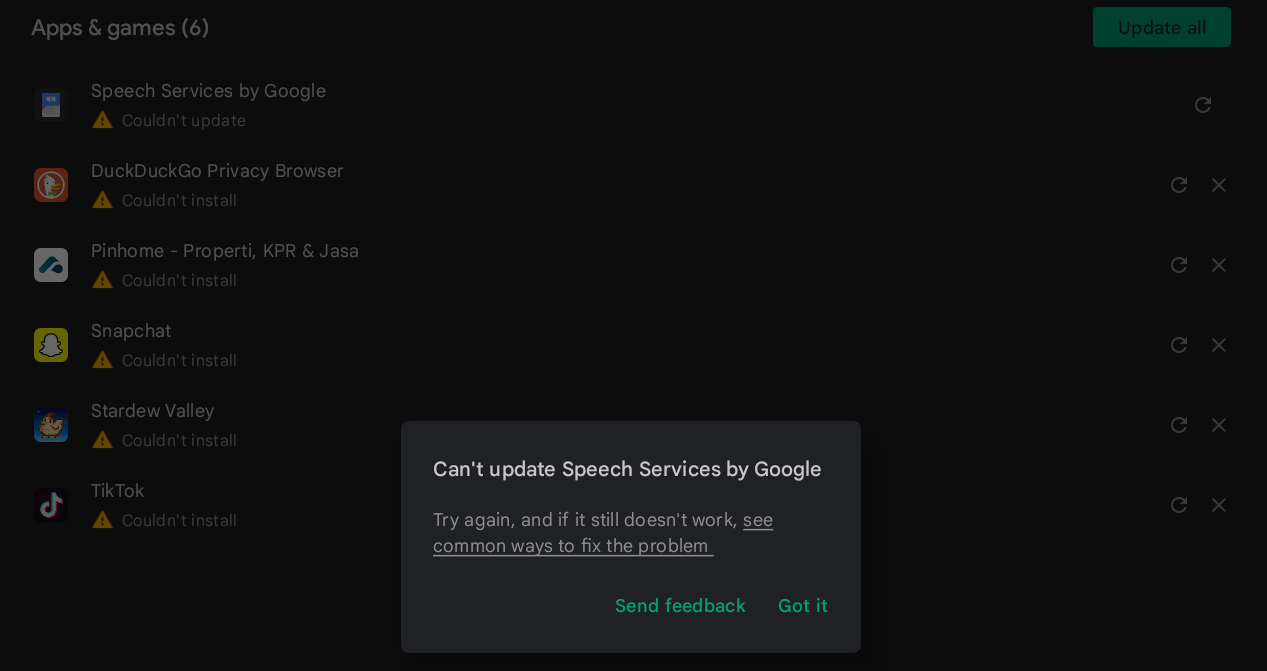Open the Pinhome - Properti app icon
The image size is (1267, 671).
click(x=51, y=265)
